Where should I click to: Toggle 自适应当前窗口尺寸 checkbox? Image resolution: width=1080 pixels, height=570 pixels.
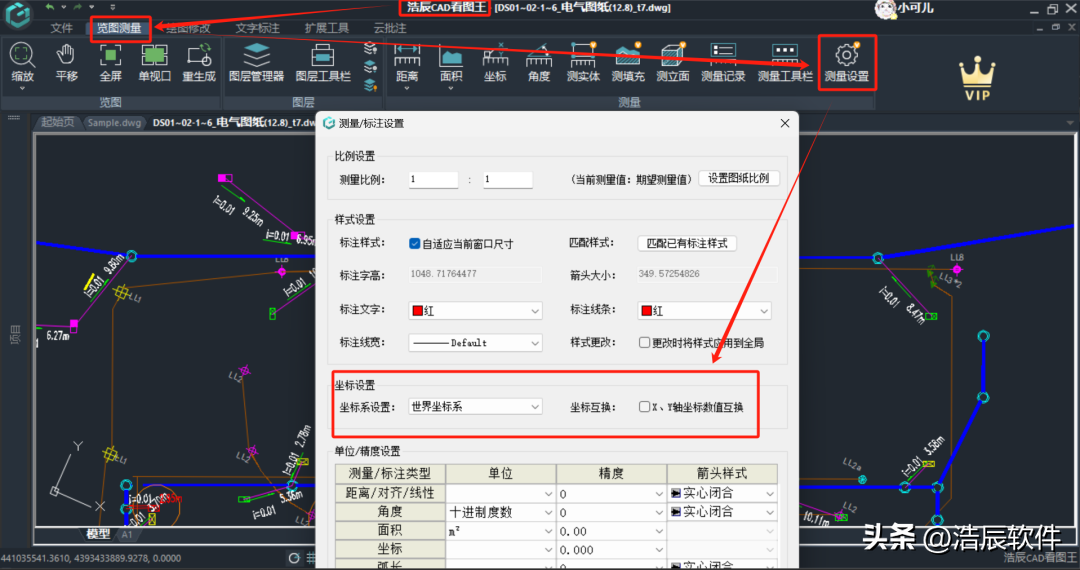[415, 244]
